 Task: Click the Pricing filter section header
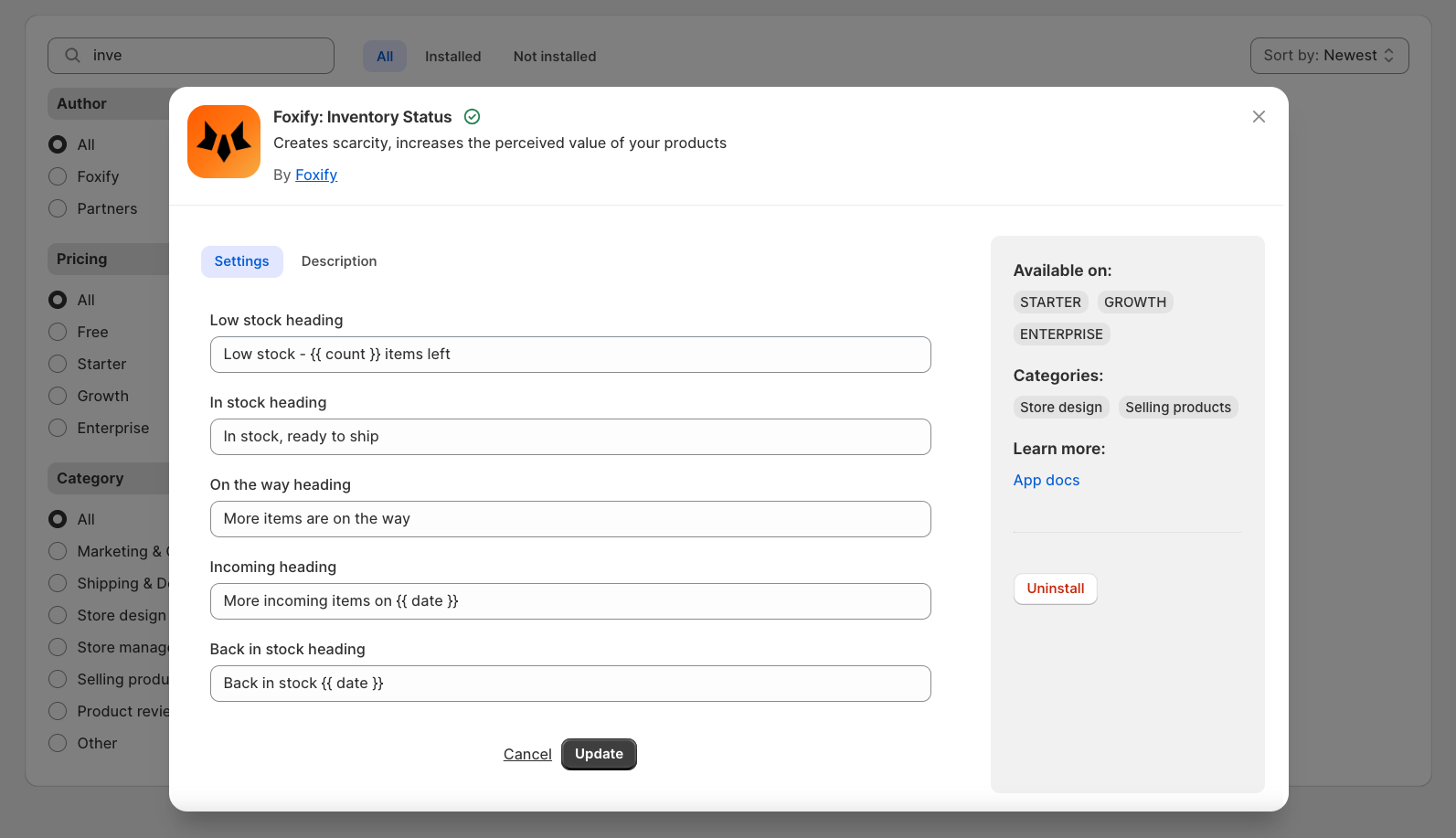coord(110,260)
